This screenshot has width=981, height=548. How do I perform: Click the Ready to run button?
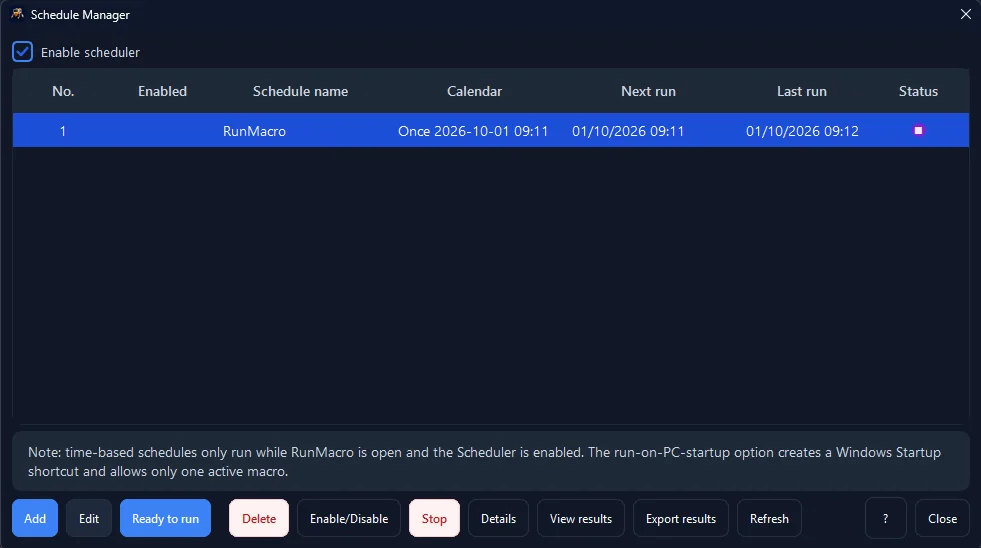pos(165,519)
